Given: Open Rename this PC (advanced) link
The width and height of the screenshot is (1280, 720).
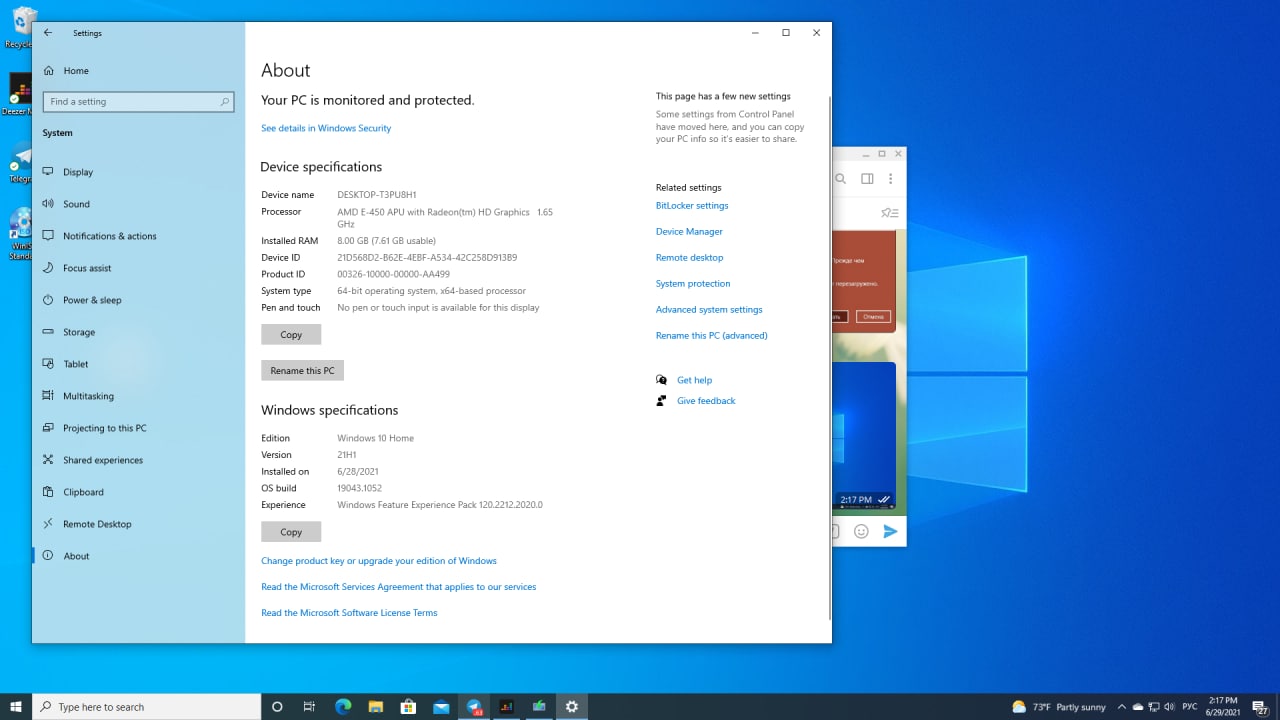Looking at the screenshot, I should 712,336.
